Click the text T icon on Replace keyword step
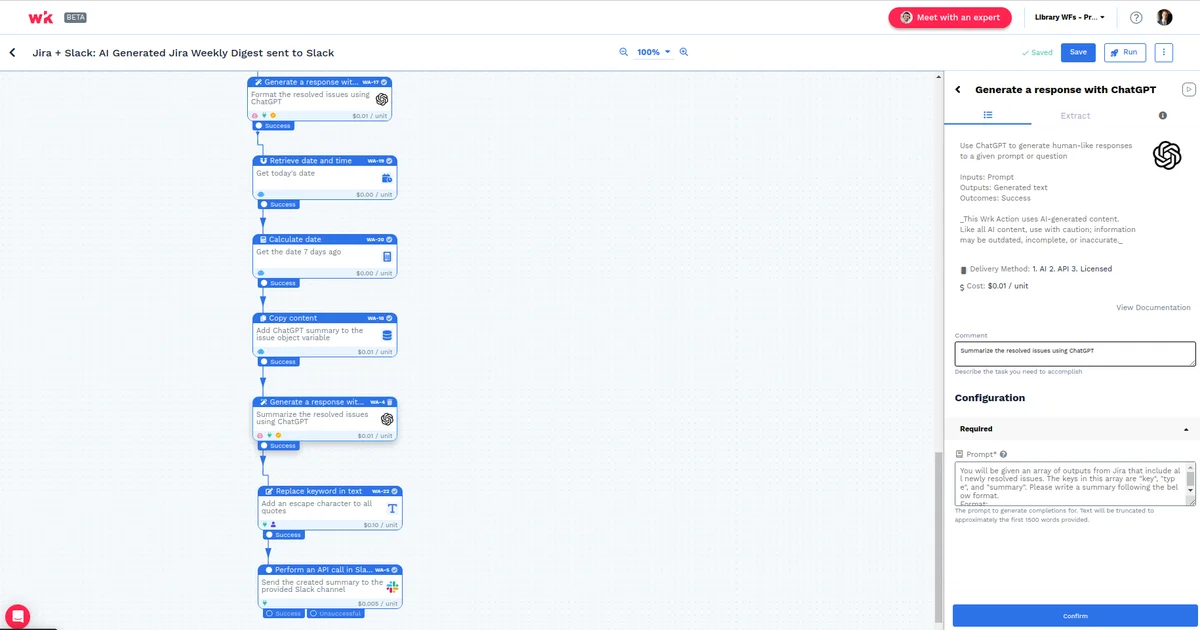The image size is (1200, 630). [x=392, y=508]
